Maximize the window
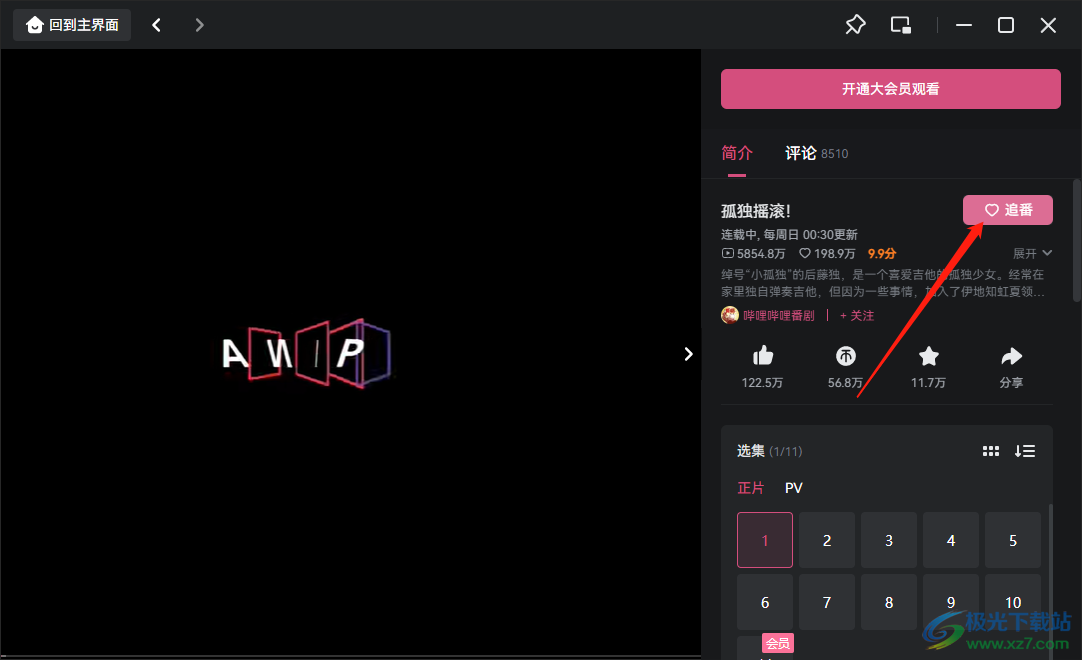This screenshot has height=660, width=1082. (x=1006, y=26)
